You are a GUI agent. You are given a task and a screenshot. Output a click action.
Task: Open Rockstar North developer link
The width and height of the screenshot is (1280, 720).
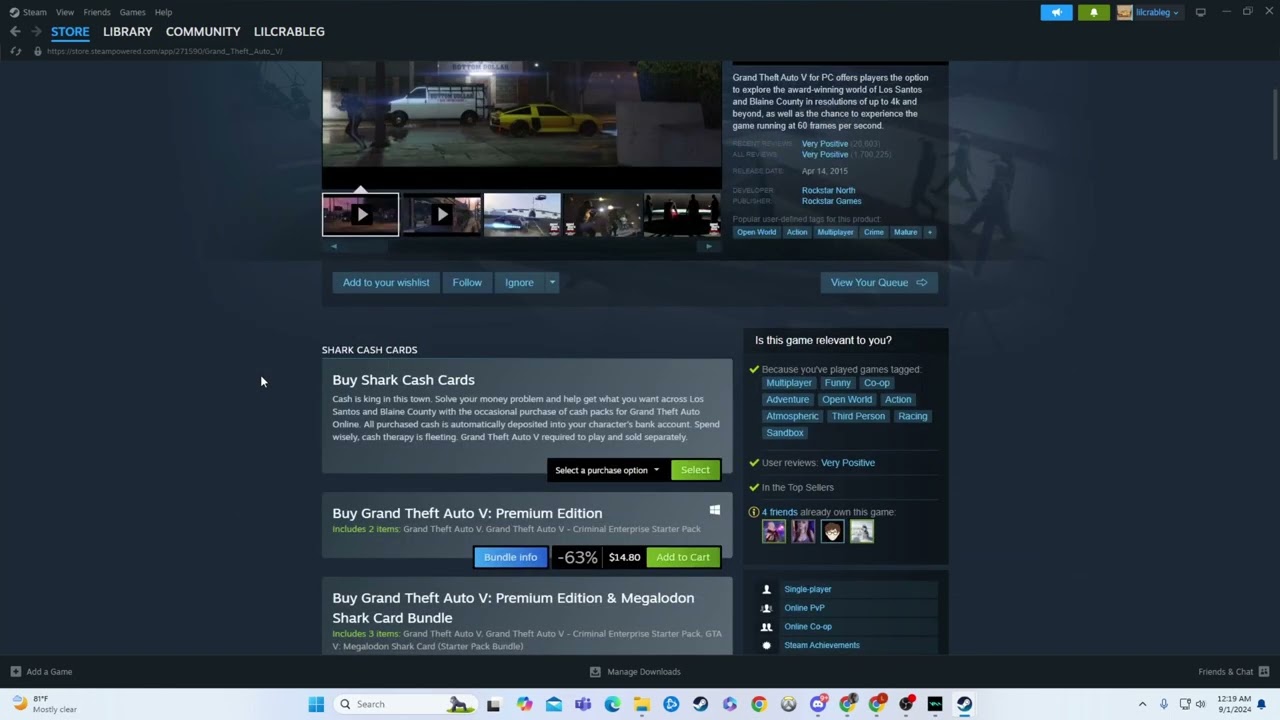(x=828, y=190)
